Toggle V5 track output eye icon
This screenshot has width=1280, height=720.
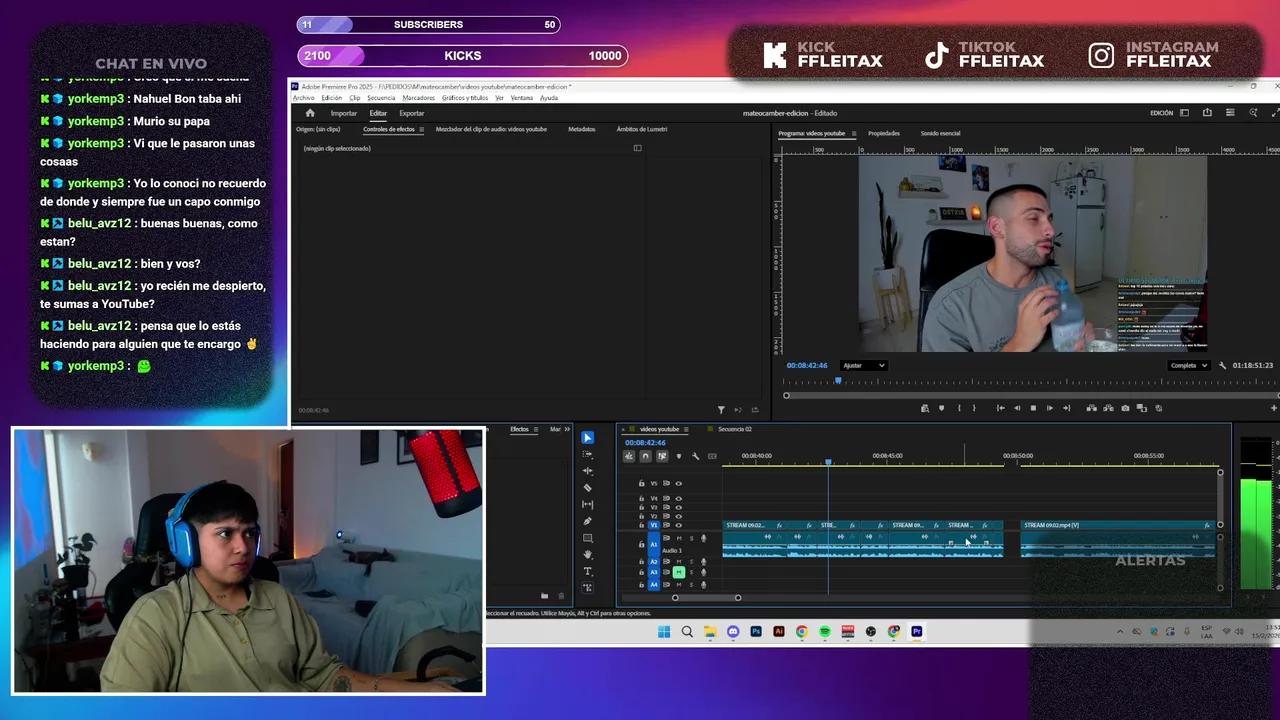(x=678, y=483)
